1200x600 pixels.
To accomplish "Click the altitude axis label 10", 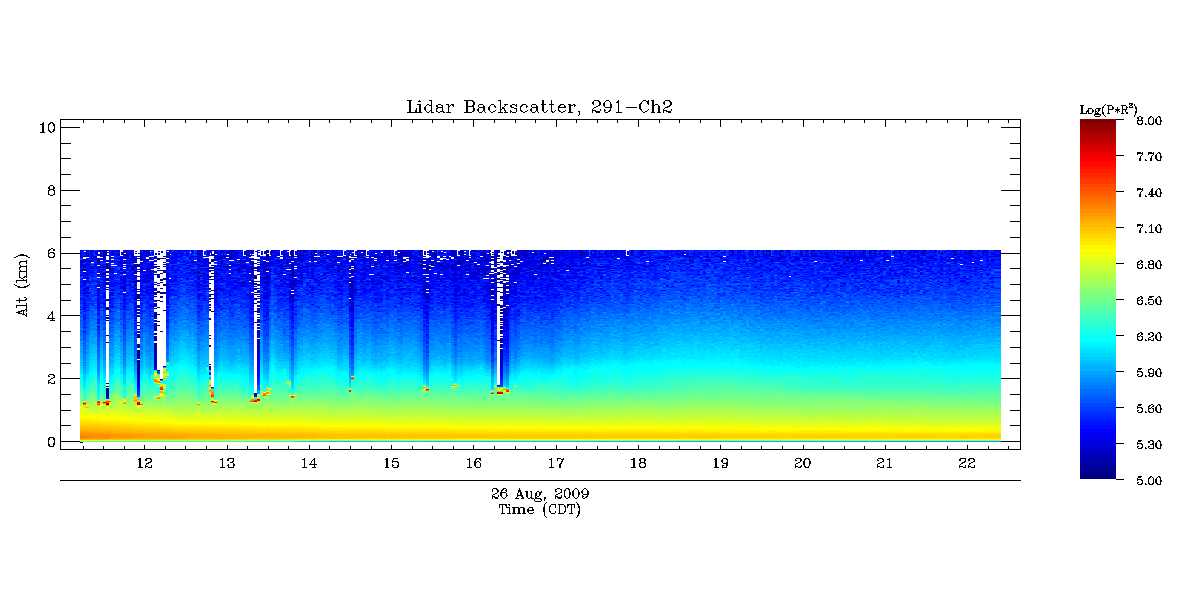I will coord(45,127).
